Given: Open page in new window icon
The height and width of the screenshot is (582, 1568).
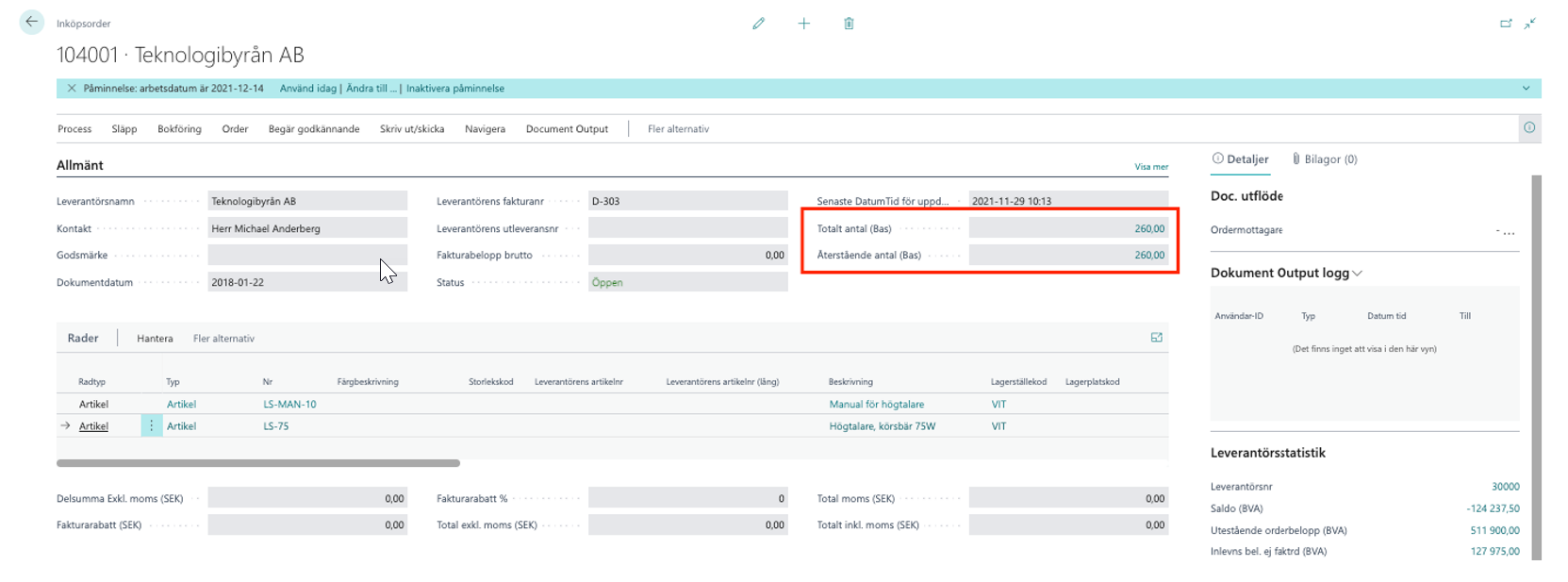Looking at the screenshot, I should tap(1506, 24).
